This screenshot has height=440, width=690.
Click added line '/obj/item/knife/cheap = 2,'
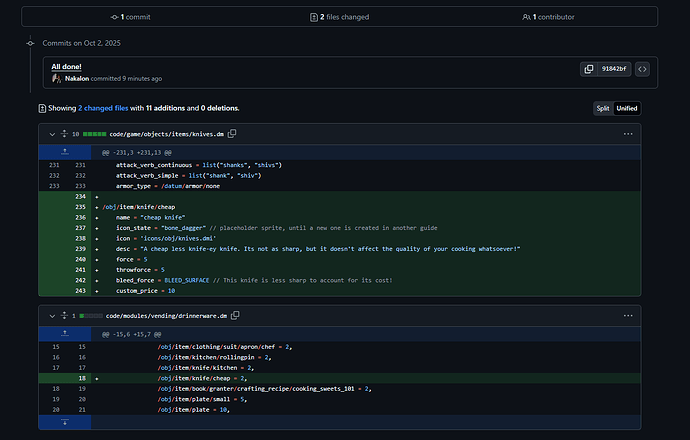[x=202, y=378]
